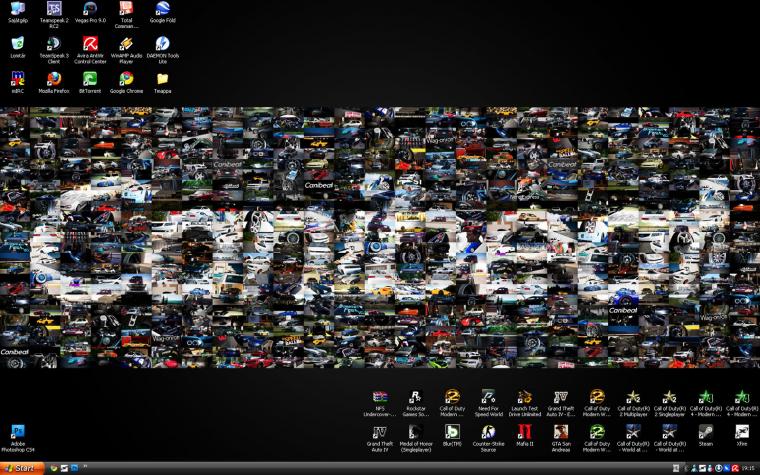The width and height of the screenshot is (760, 475).
Task: Expand the quick launch overflow chevron
Action: point(86,467)
